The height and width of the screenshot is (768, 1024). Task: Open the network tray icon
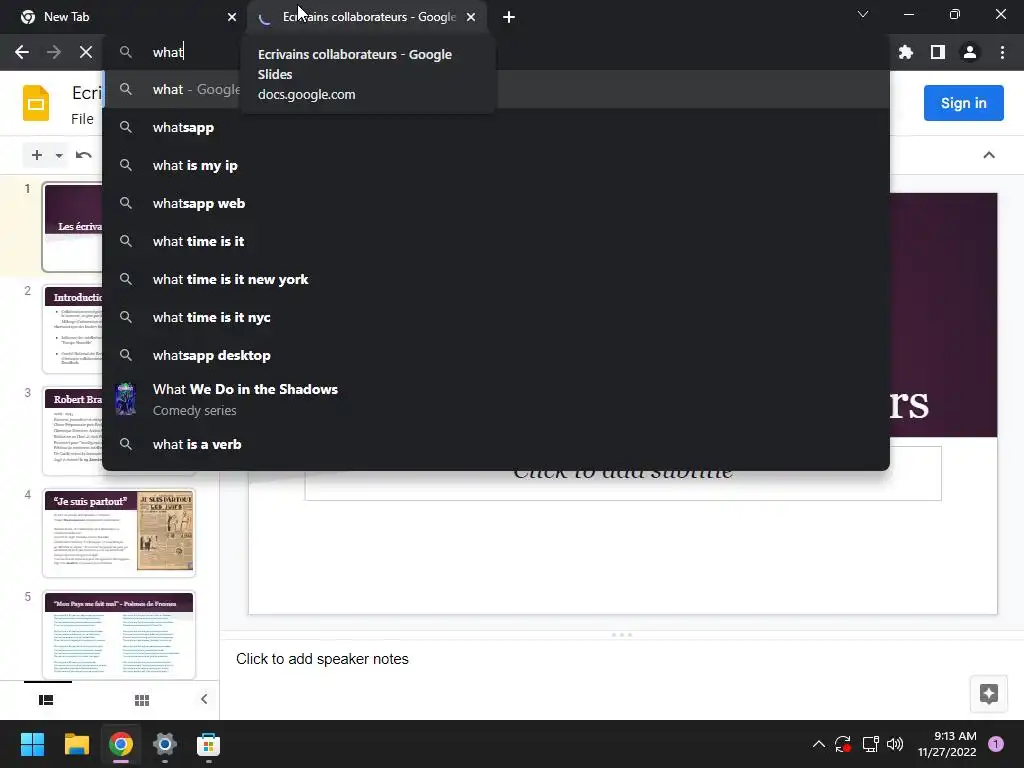(870, 744)
